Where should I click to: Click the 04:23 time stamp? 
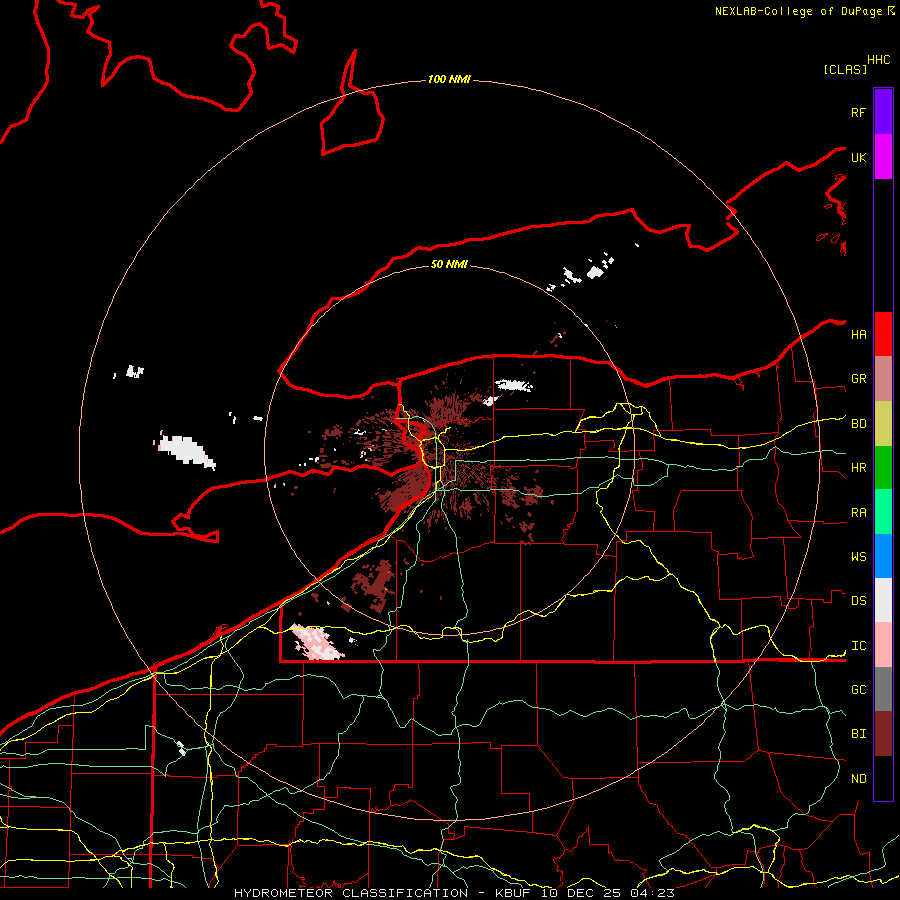[652, 893]
